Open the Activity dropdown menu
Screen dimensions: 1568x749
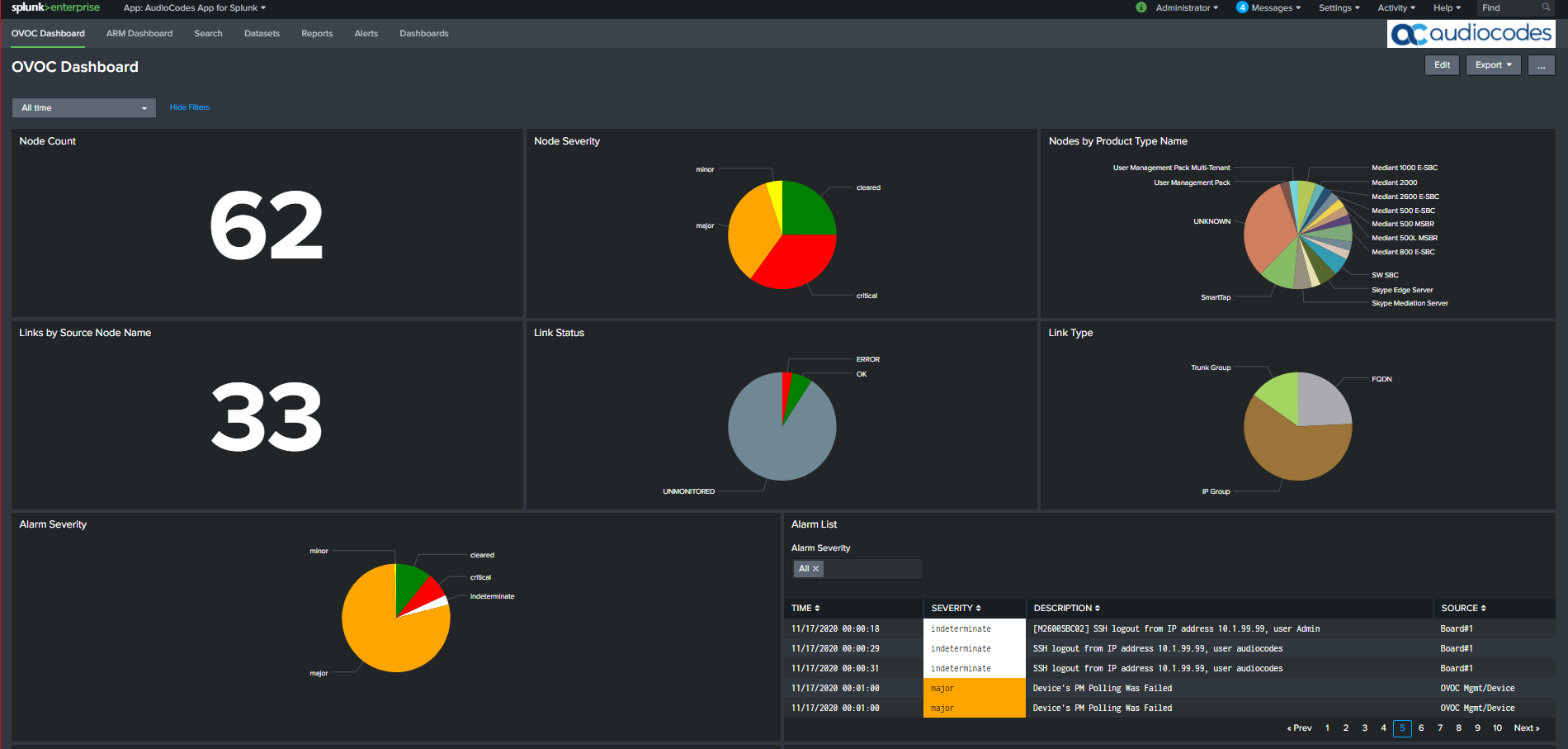pyautogui.click(x=1396, y=8)
